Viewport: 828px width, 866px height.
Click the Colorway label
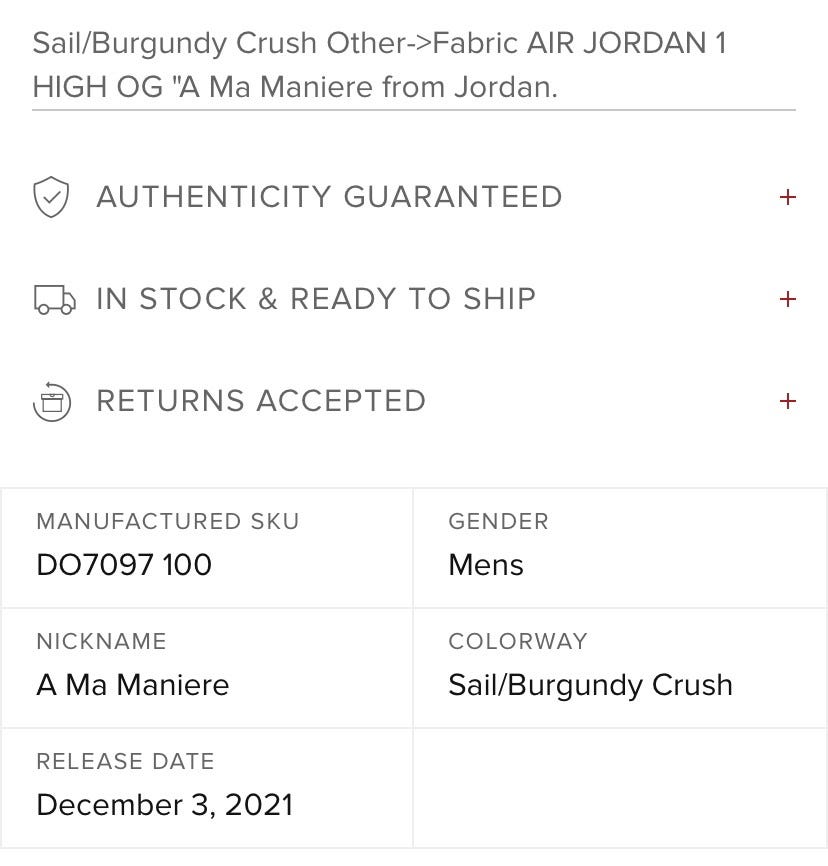coord(518,641)
